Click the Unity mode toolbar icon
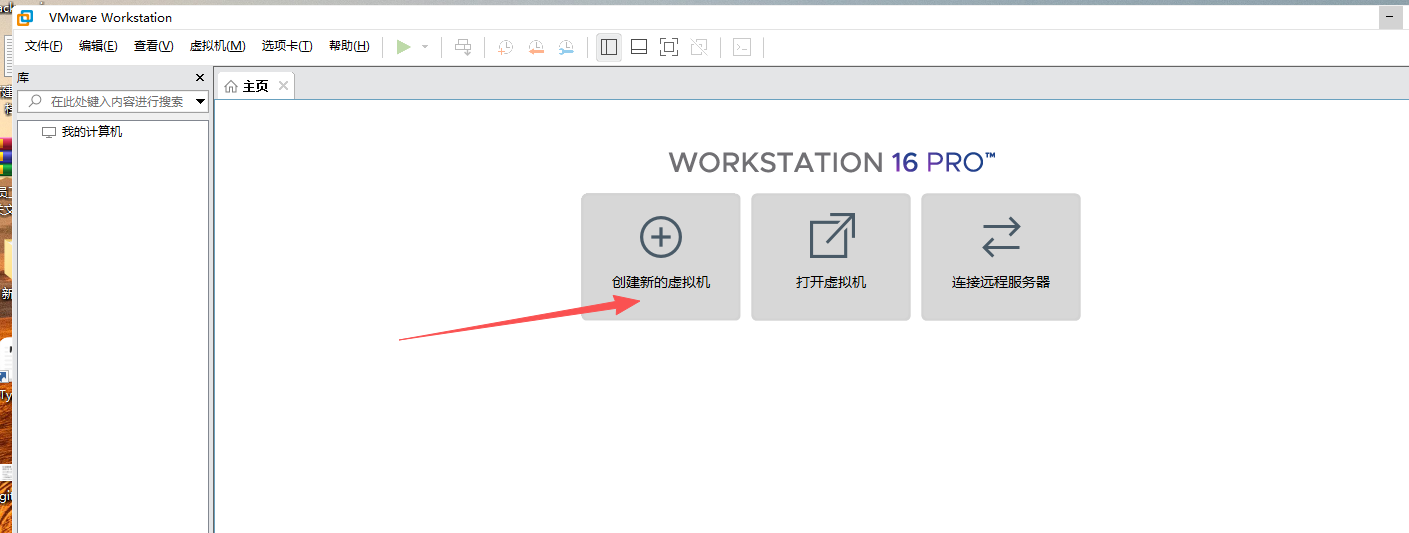The width and height of the screenshot is (1409, 533). [x=699, y=47]
